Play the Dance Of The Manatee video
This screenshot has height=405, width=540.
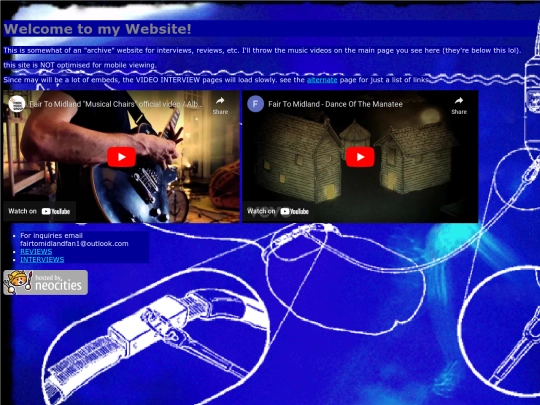pos(360,157)
